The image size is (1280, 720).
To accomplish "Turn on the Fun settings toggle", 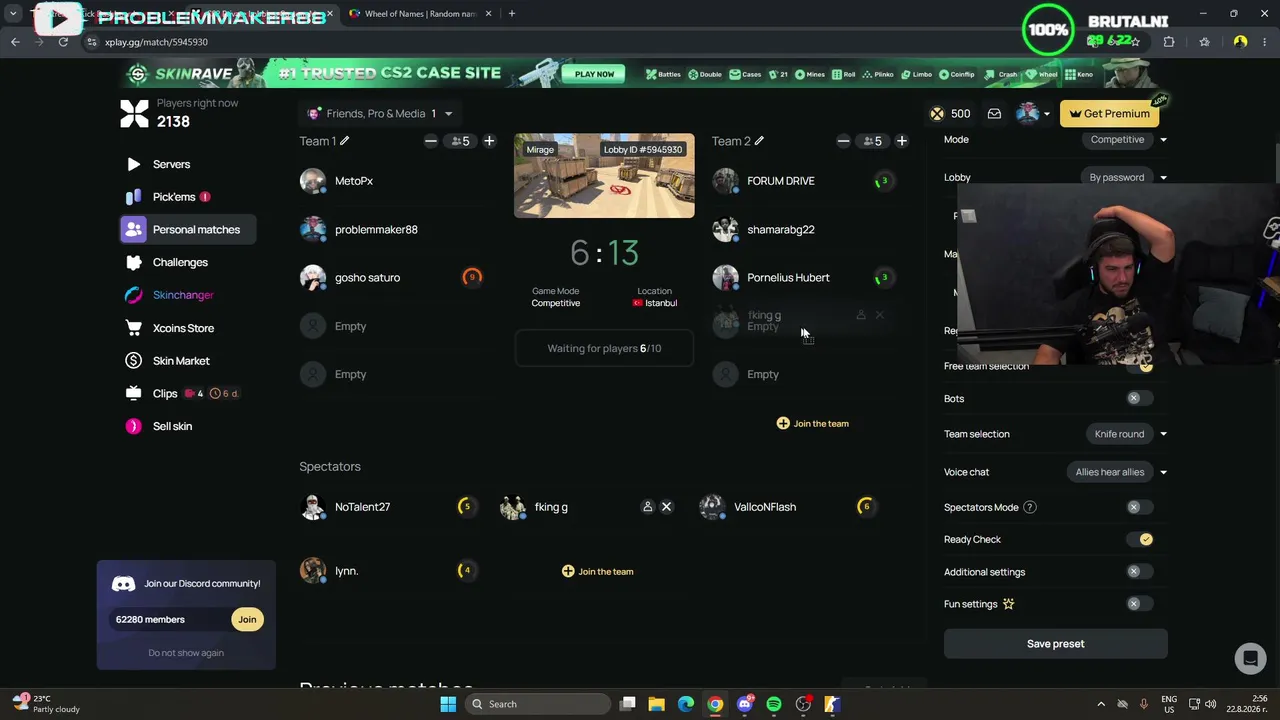I will [1139, 604].
